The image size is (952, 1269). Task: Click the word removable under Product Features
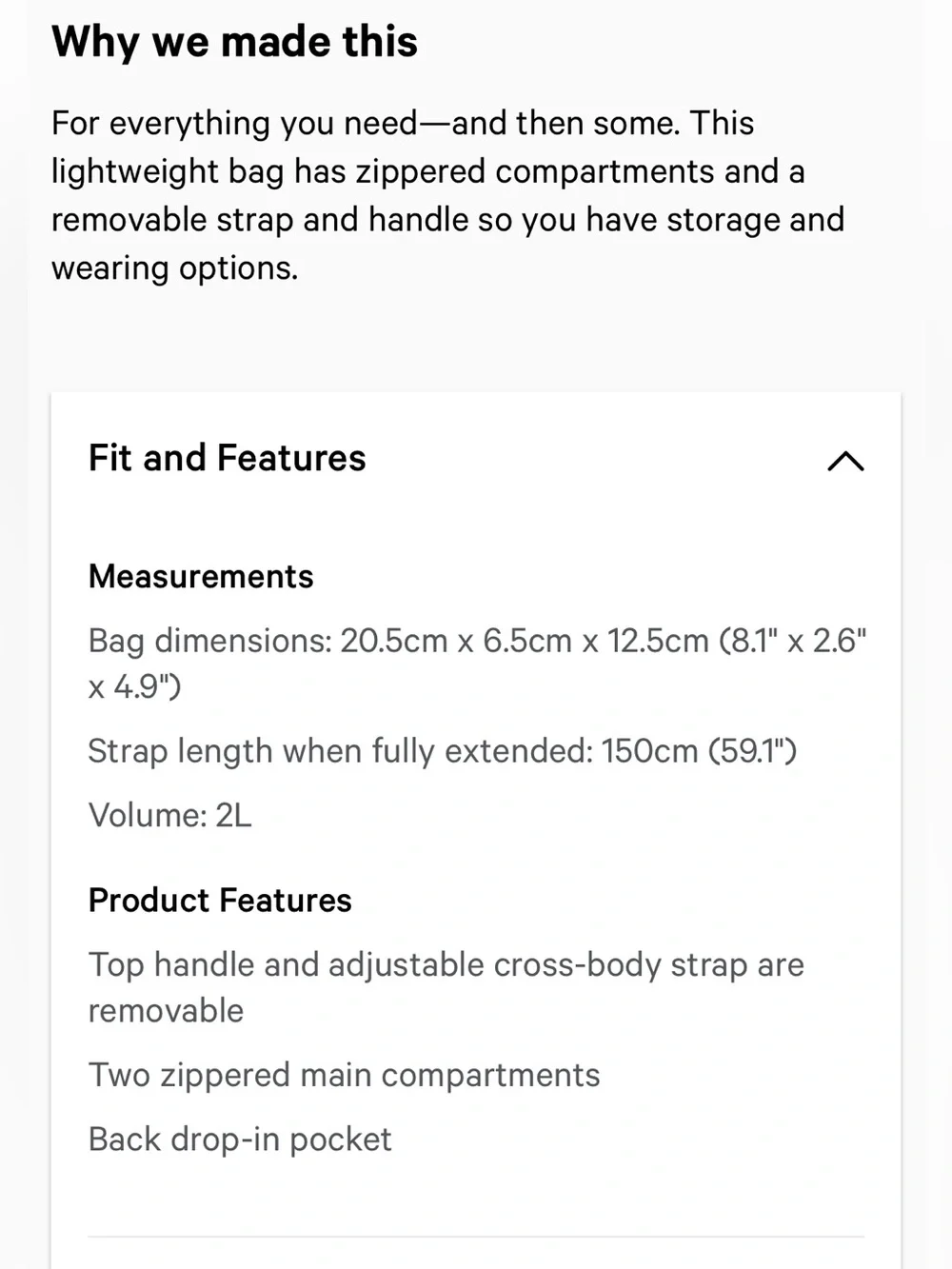tap(167, 1011)
